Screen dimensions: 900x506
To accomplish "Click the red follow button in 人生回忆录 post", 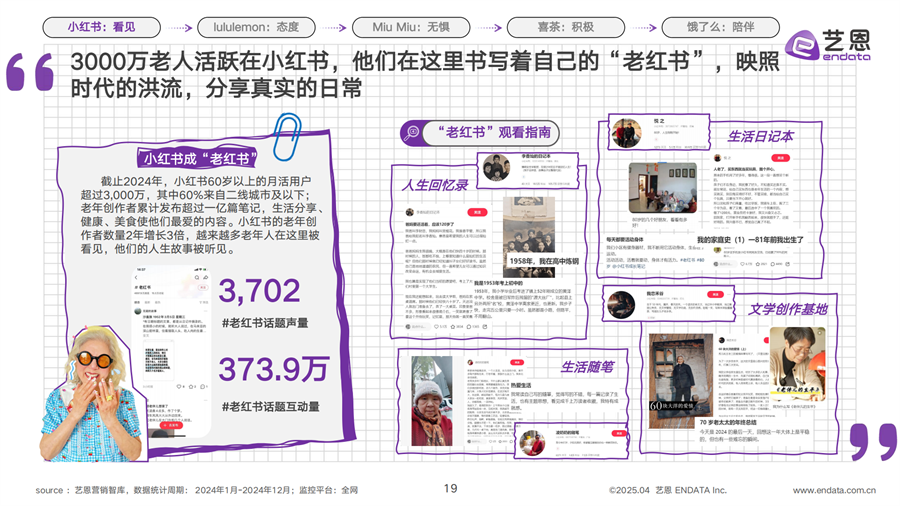I will pos(478,212).
